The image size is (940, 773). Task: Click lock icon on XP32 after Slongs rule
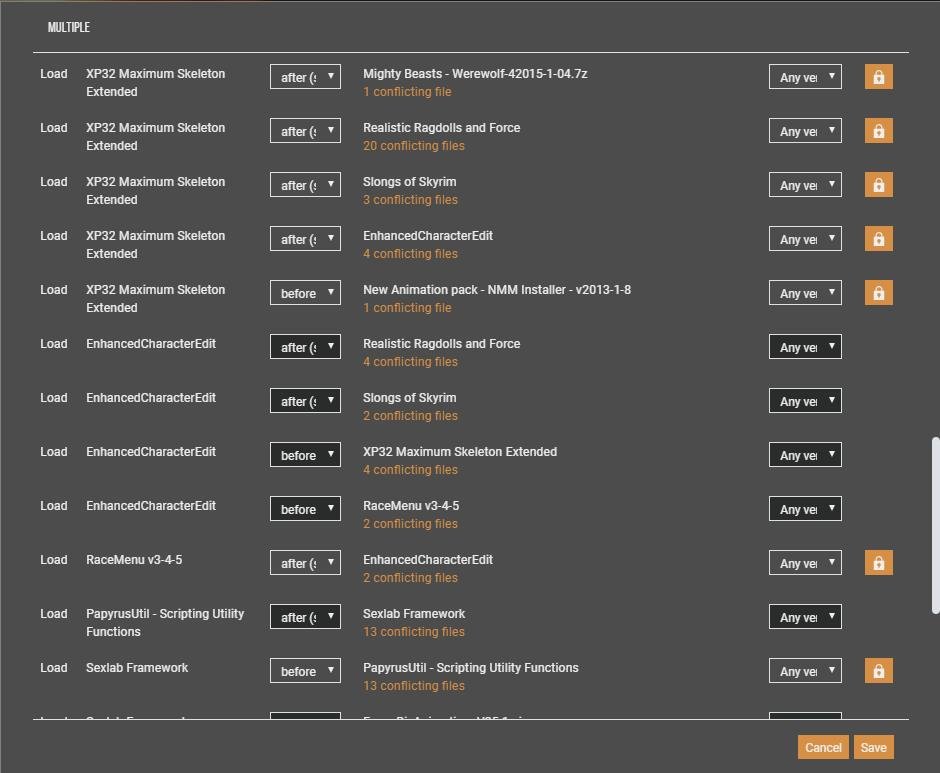pos(878,185)
